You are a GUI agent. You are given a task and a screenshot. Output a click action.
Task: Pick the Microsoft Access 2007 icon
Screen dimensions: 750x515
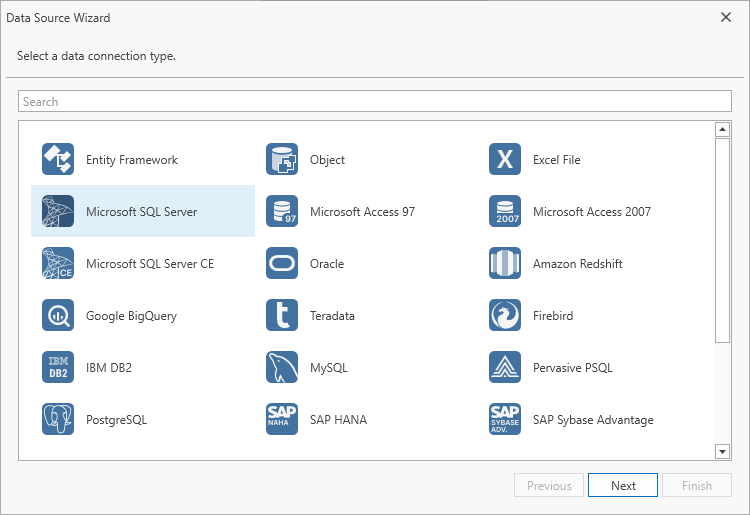(x=505, y=211)
